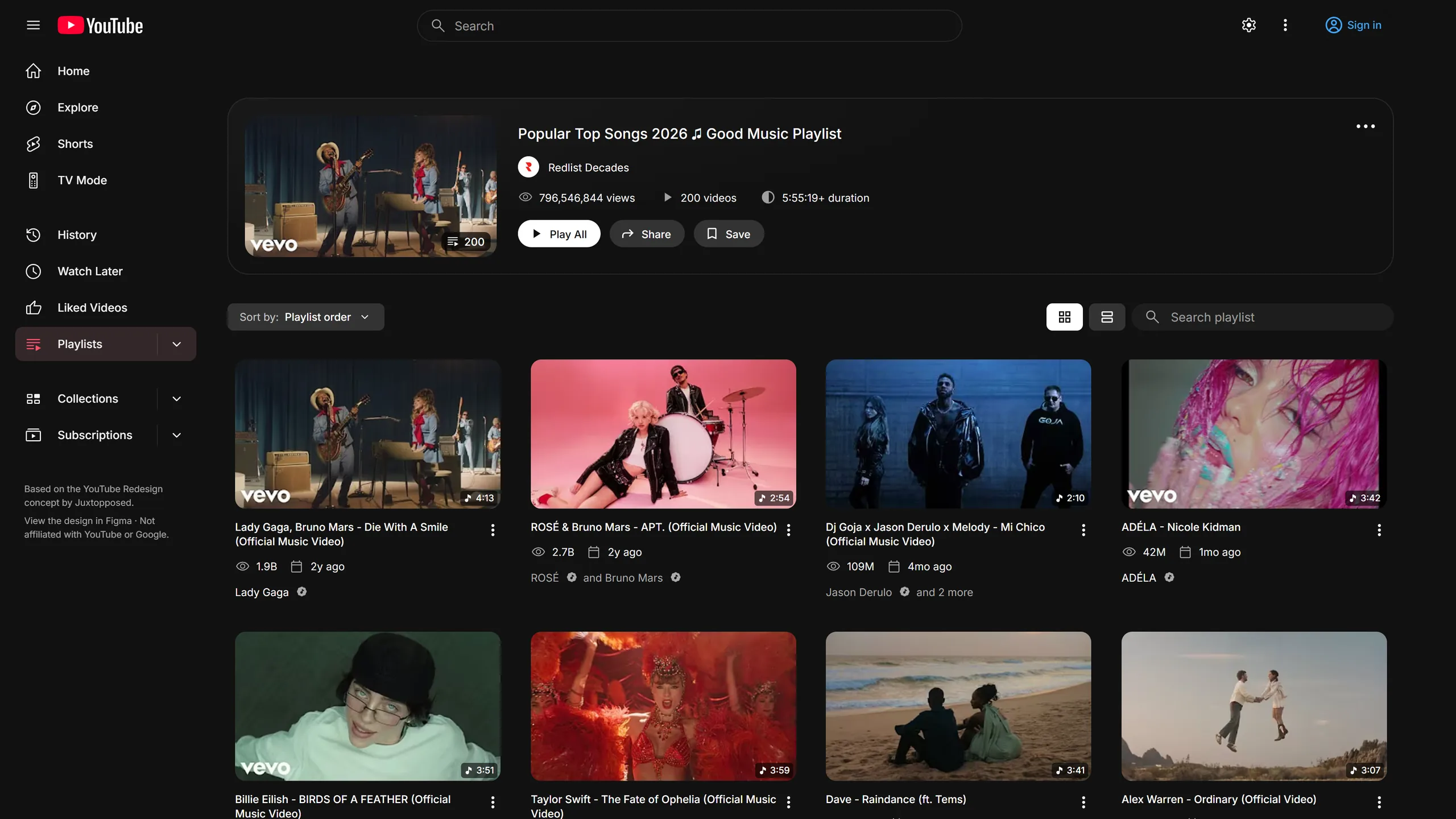The width and height of the screenshot is (1456, 819).
Task: Switch to list view layout
Action: [x=1107, y=317]
